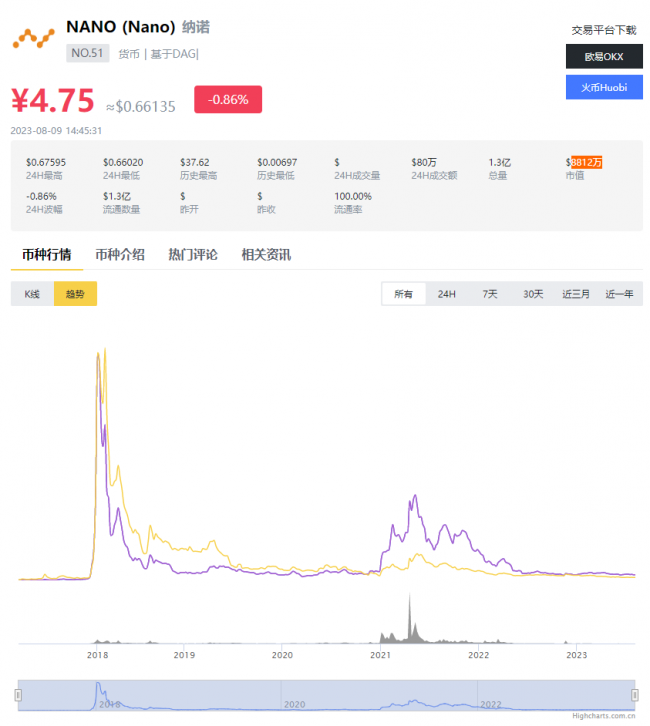The height and width of the screenshot is (726, 650).
Task: Select the 趋势 chart mode
Action: point(75,294)
